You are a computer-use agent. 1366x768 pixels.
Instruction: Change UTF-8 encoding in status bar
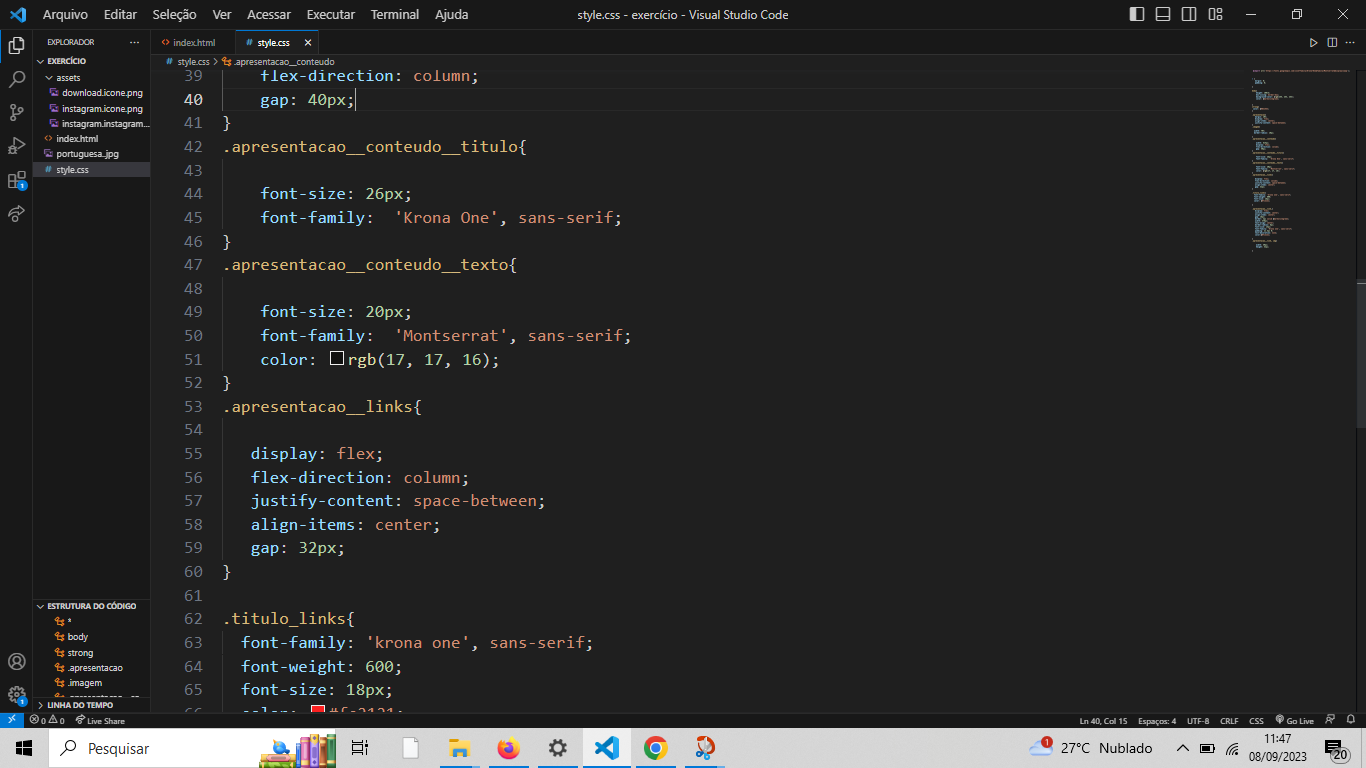point(1198,720)
